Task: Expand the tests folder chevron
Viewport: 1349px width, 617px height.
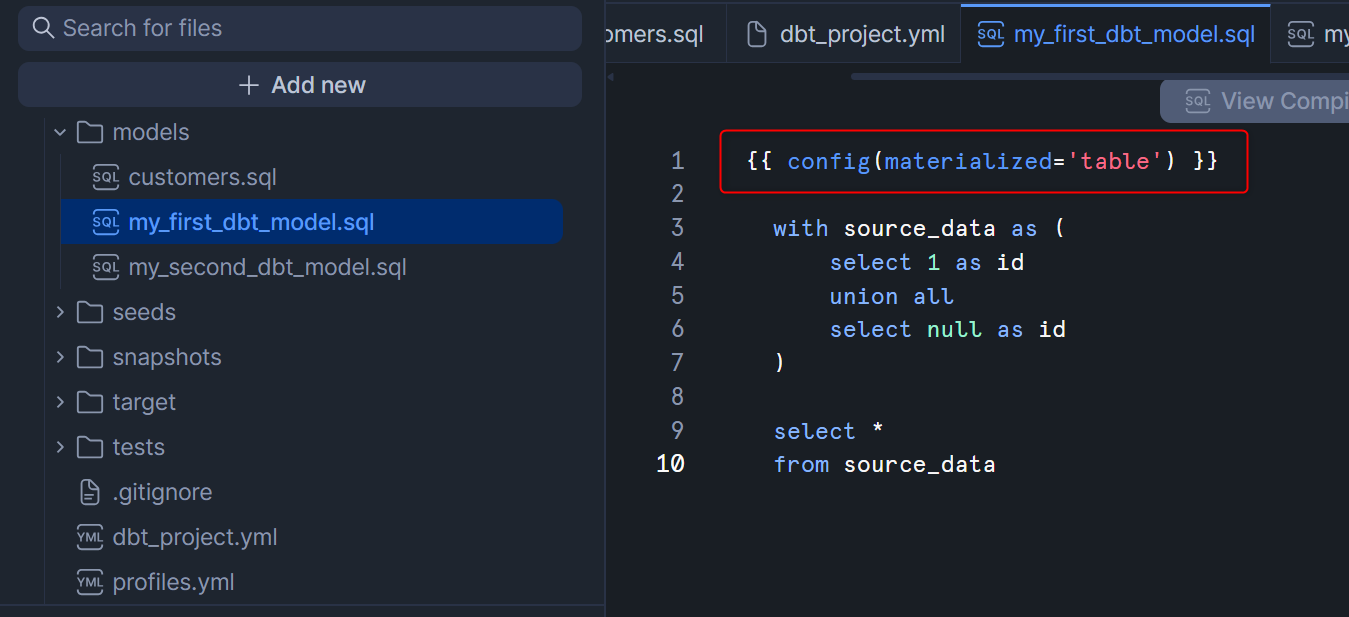Action: (60, 447)
